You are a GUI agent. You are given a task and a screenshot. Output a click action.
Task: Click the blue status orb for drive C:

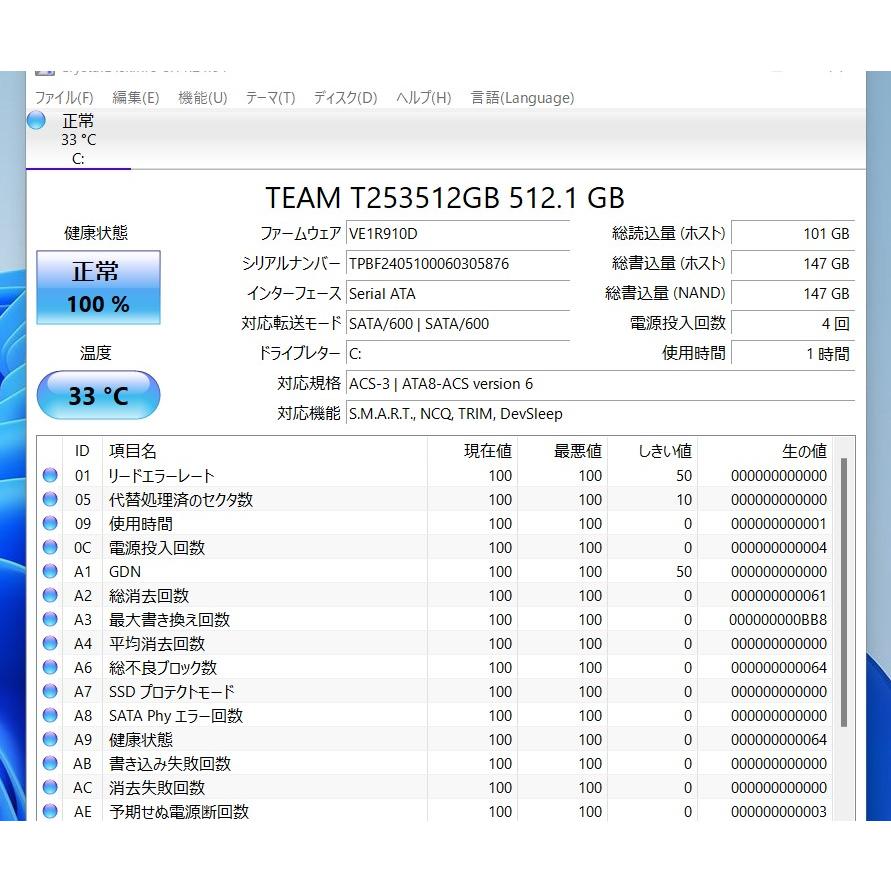(x=37, y=121)
